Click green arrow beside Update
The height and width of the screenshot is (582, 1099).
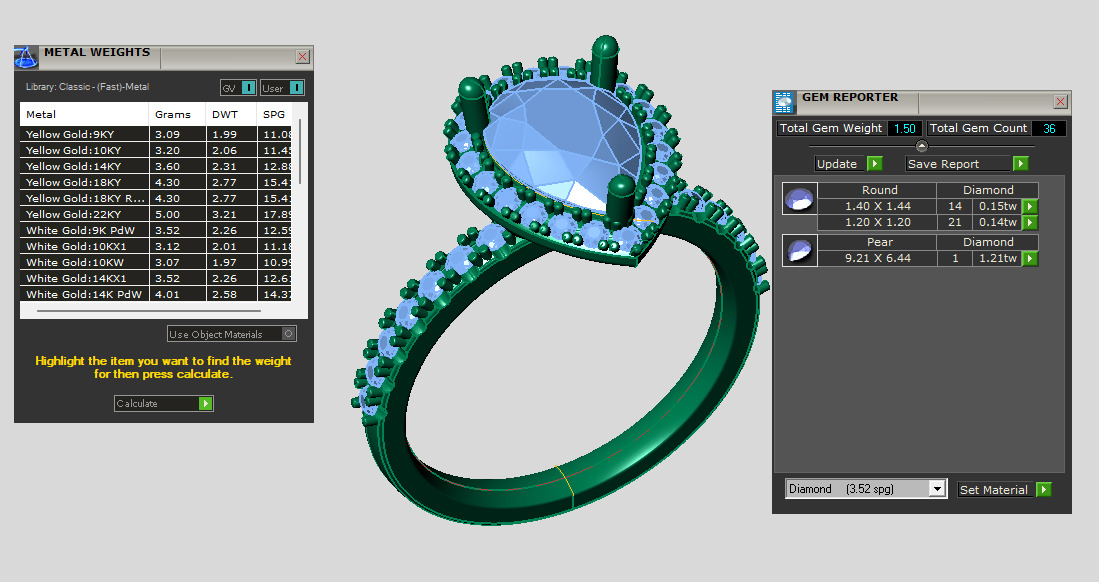875,163
